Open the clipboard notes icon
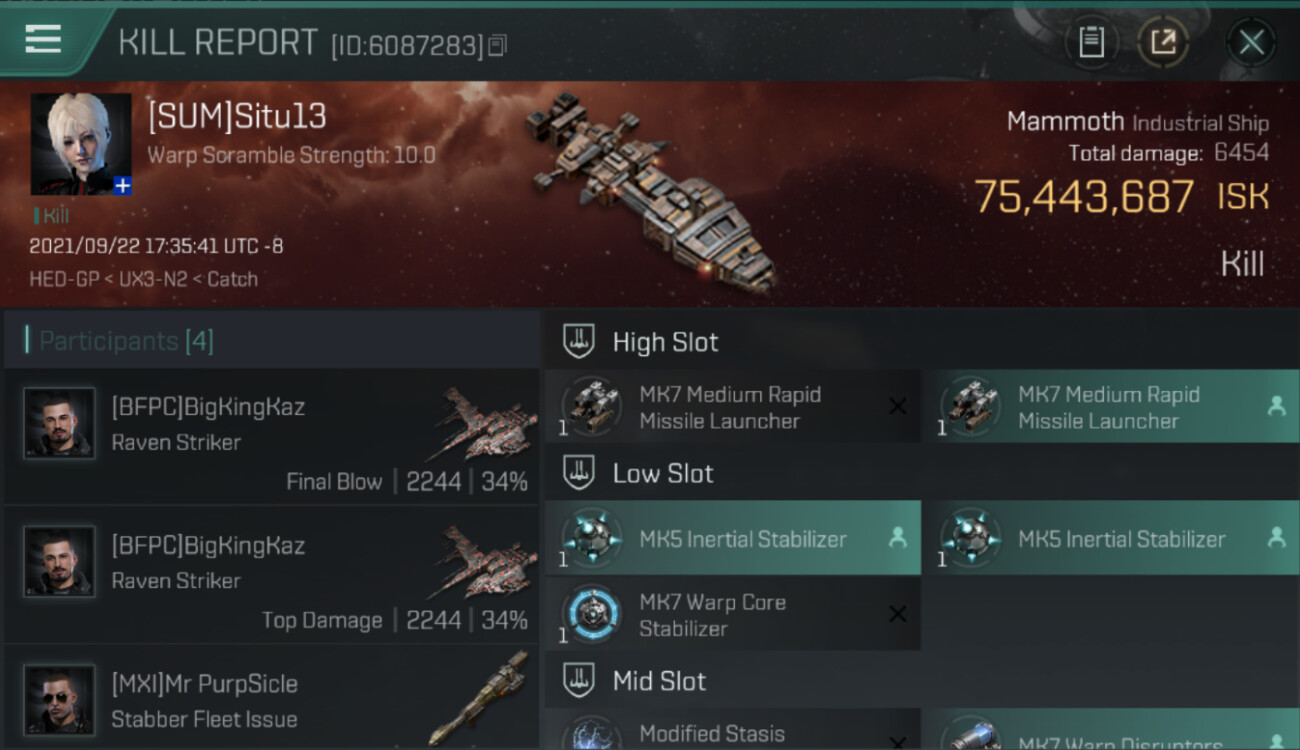 [1091, 42]
